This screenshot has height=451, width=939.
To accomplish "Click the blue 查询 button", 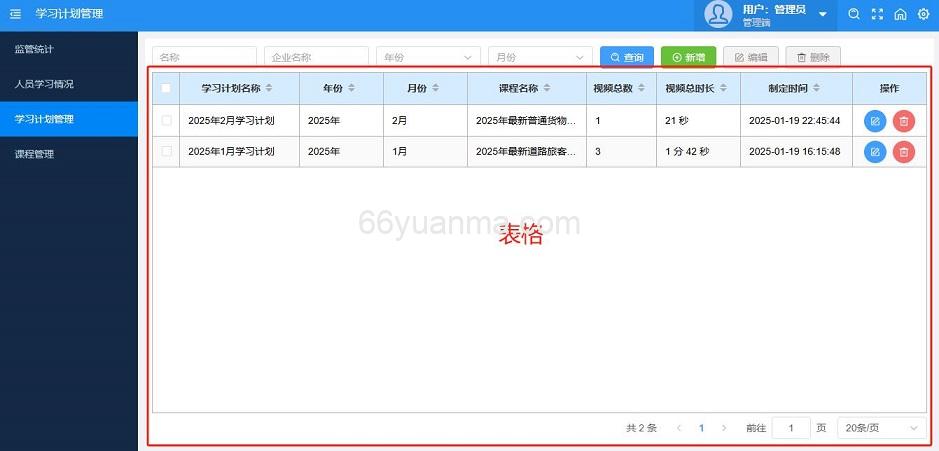I will click(627, 57).
